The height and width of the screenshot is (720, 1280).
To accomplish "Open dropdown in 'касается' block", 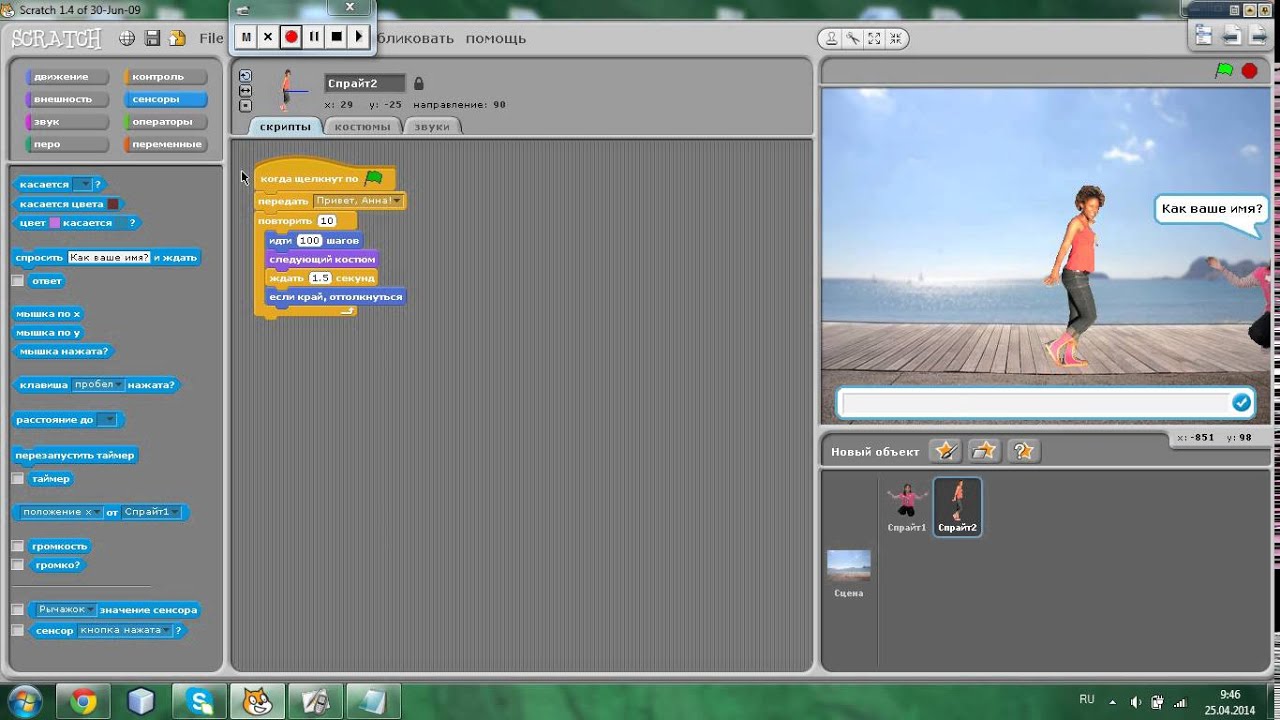I will tap(82, 184).
